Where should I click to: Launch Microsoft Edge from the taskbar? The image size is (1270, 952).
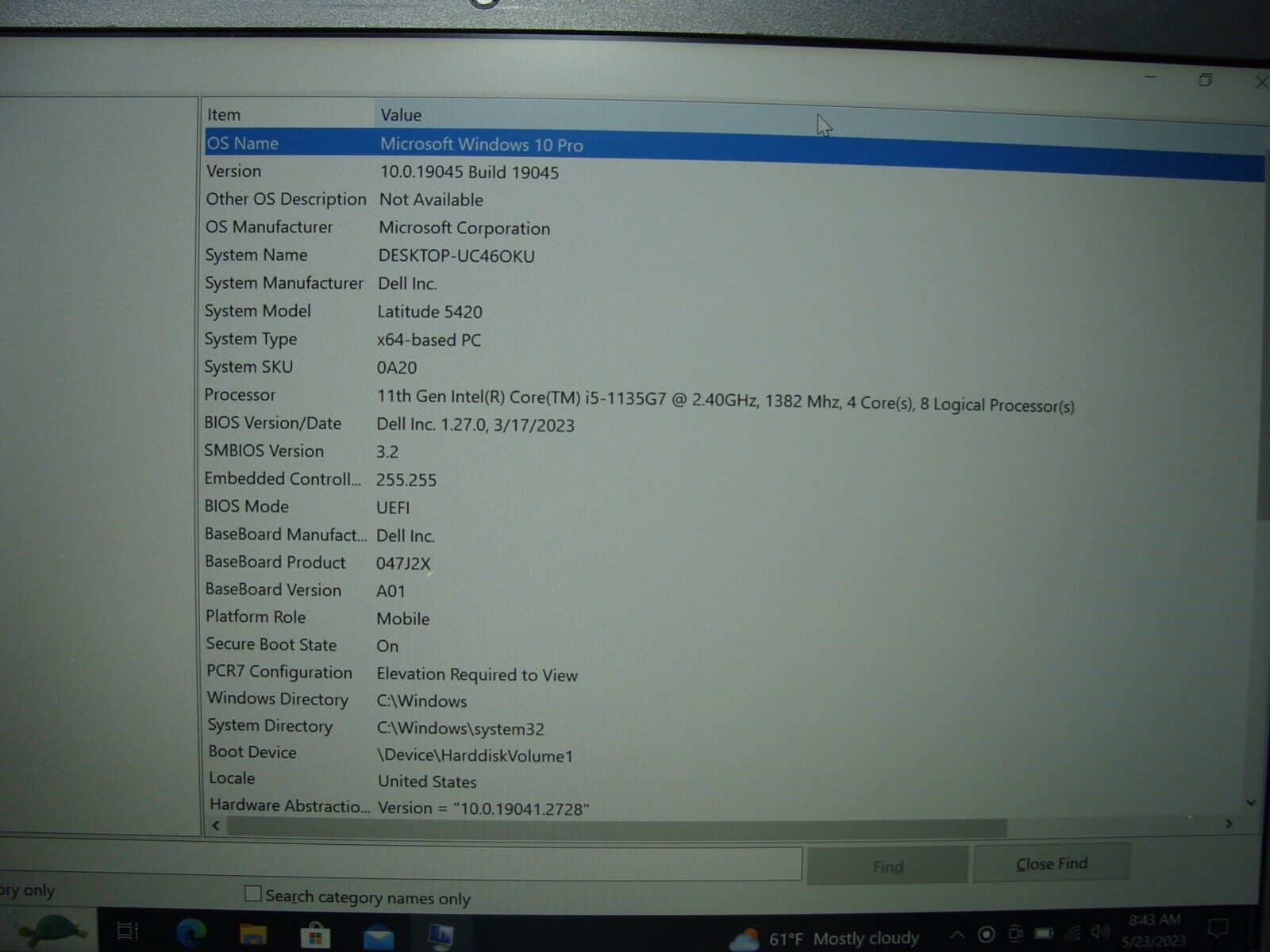[190, 933]
